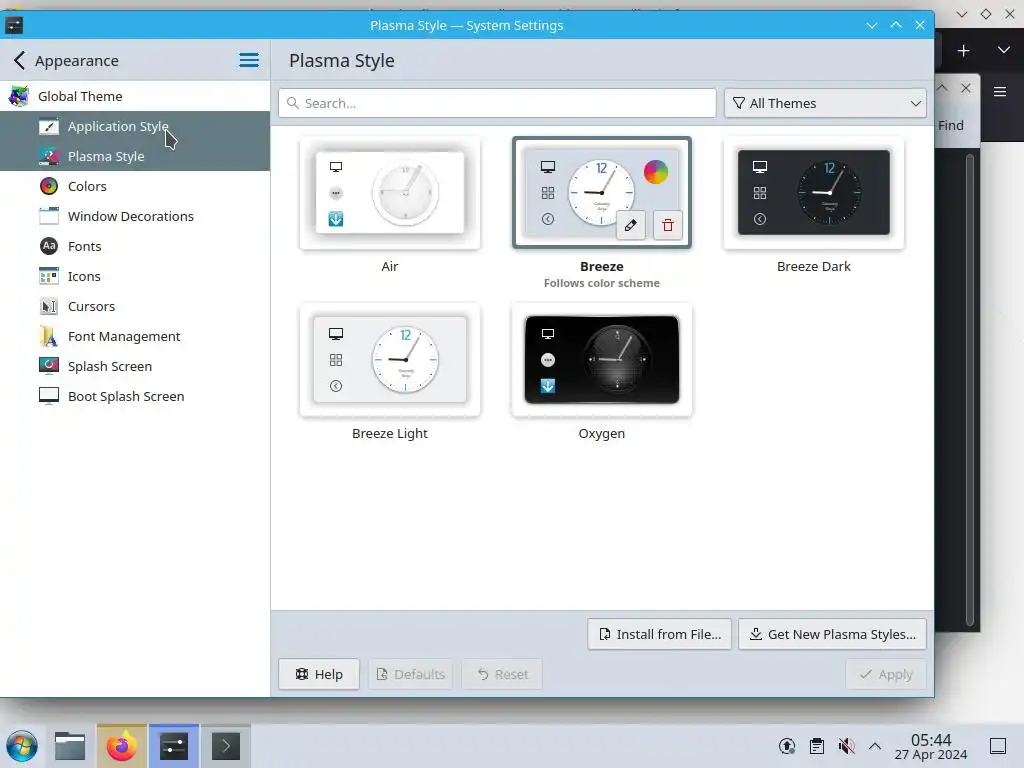This screenshot has width=1024, height=768.
Task: Click the Fonts 'Aa' sidebar icon
Action: [49, 246]
